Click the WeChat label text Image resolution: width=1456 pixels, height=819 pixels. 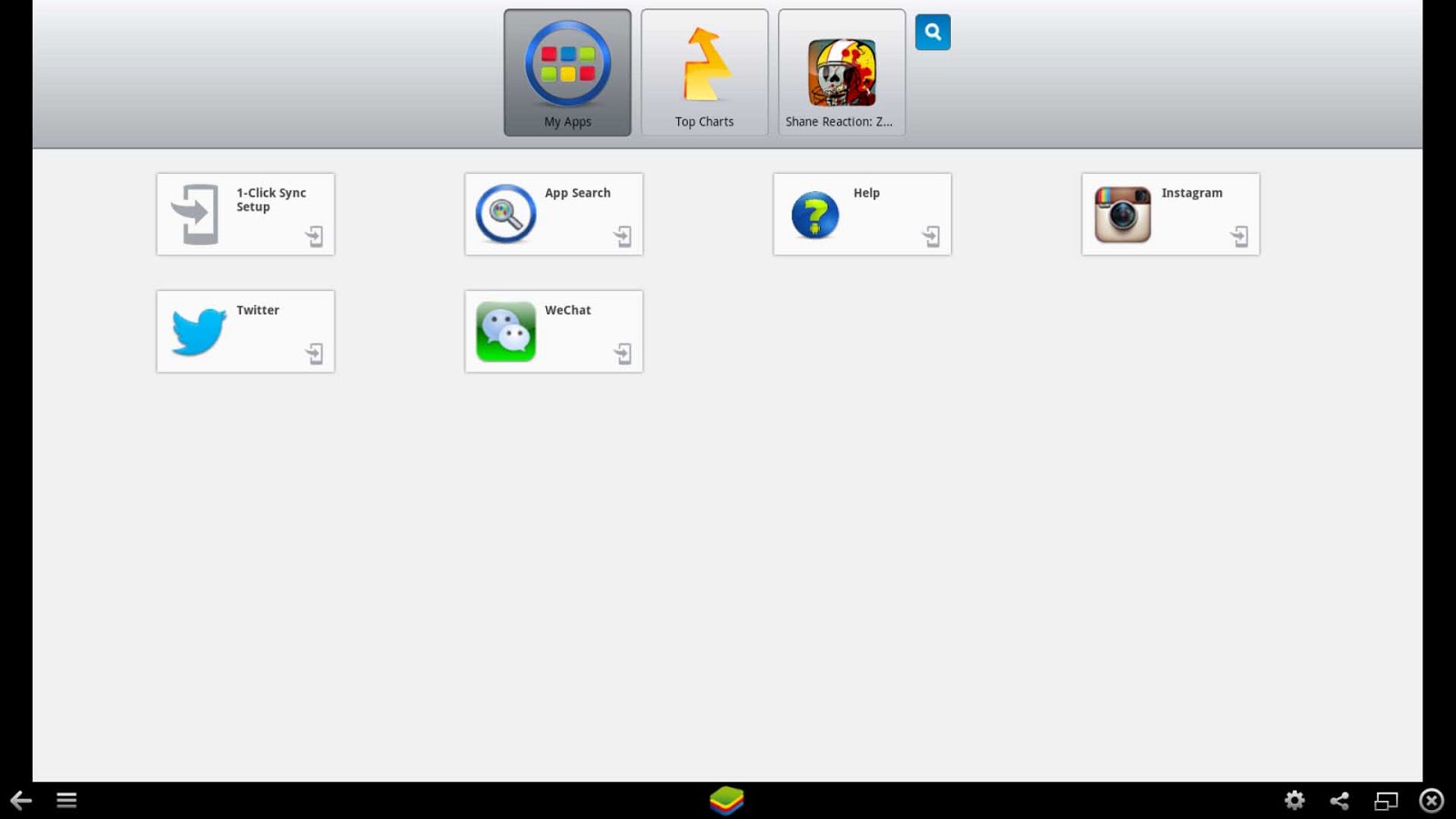pos(568,310)
